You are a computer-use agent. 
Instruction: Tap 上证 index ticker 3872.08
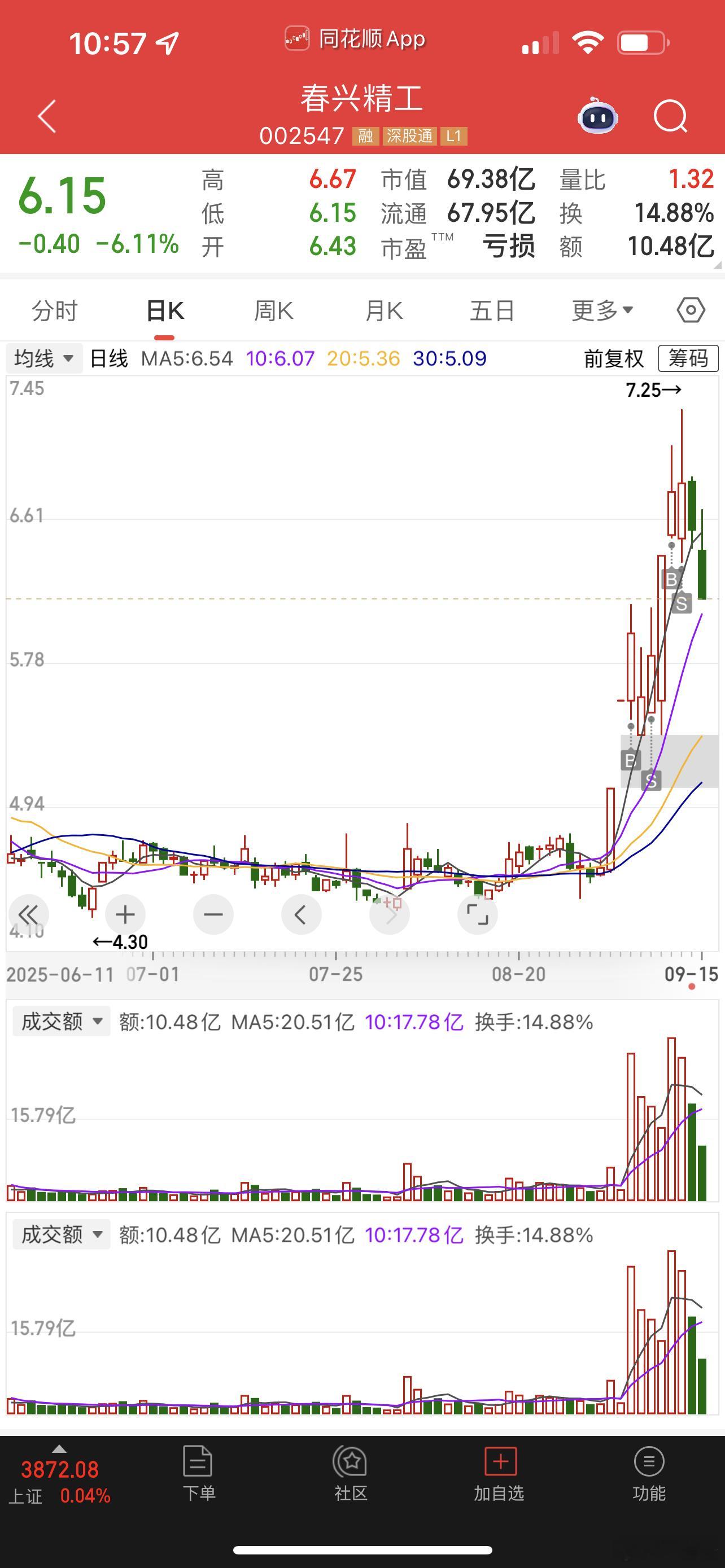tap(60, 1469)
